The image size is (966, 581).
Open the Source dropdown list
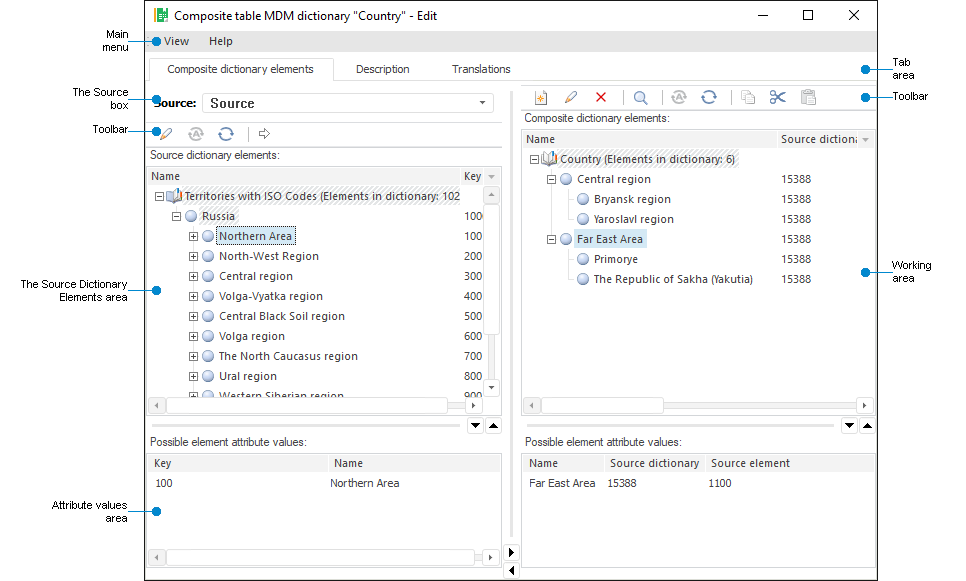click(x=482, y=103)
